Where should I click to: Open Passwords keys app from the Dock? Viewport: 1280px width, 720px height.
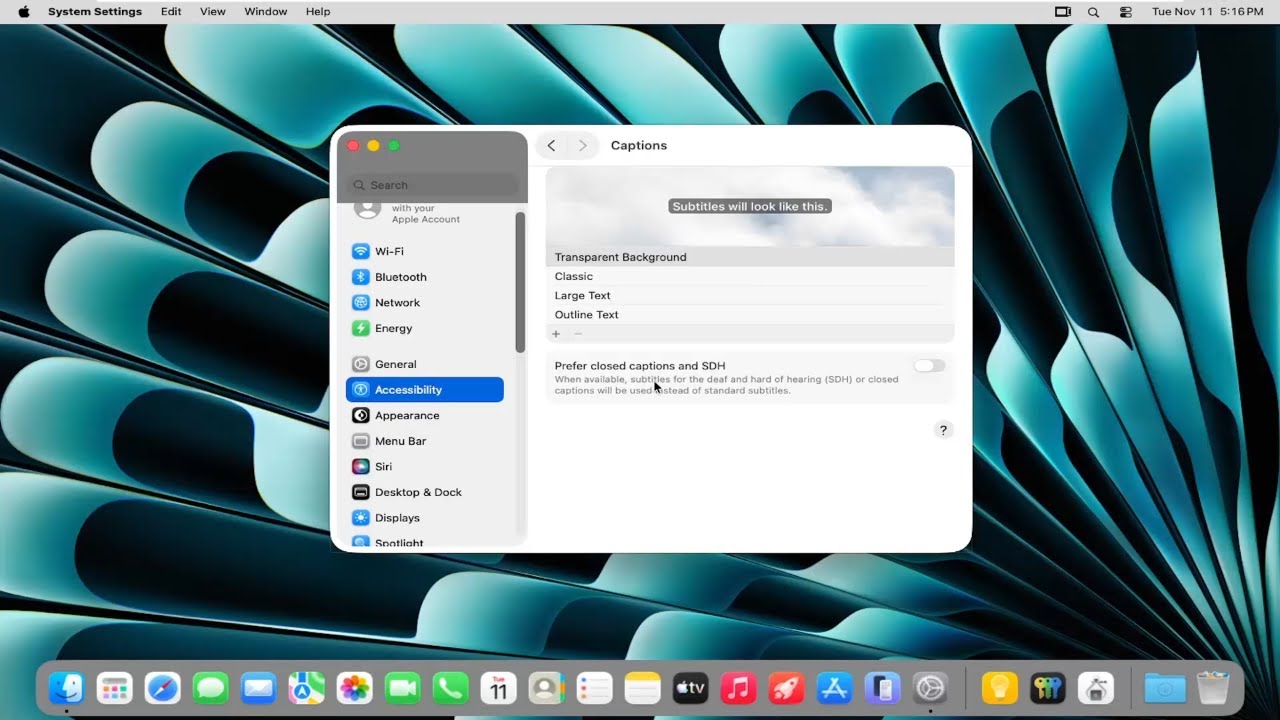point(1048,688)
